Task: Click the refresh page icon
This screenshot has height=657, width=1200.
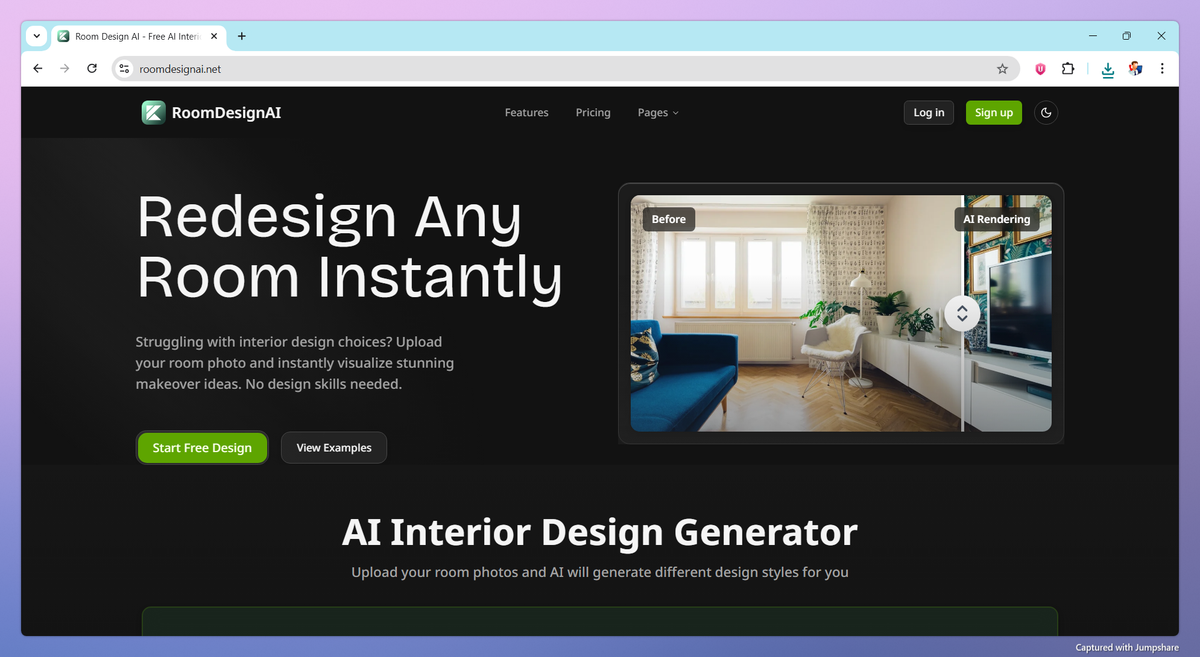Action: 91,68
